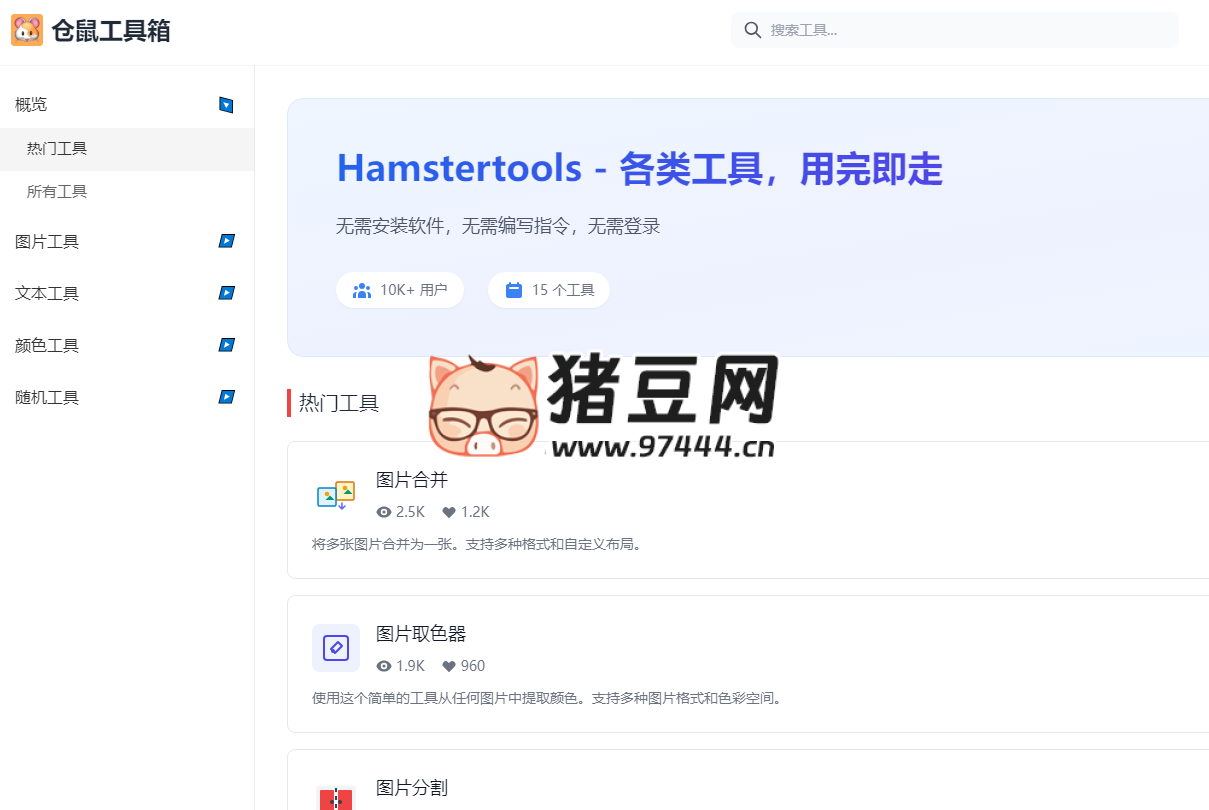Click the 1.2K likes count
The image size is (1209, 810).
click(475, 512)
